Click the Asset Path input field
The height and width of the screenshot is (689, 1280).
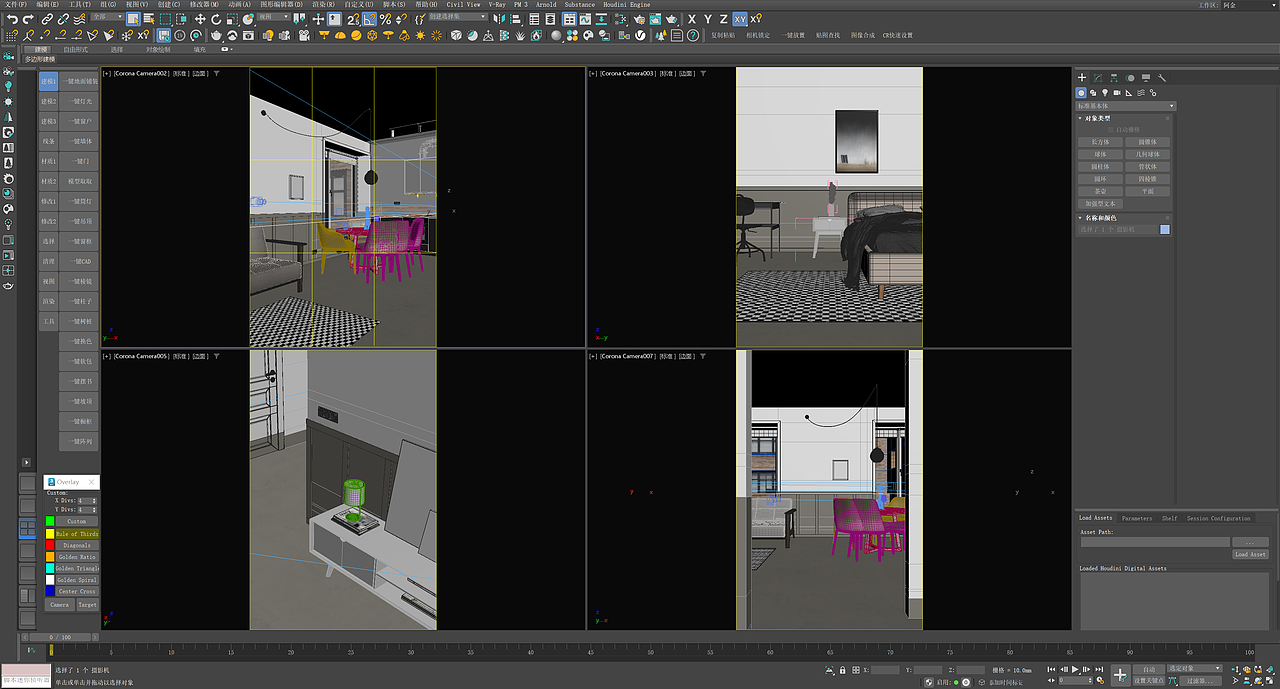tap(1155, 542)
